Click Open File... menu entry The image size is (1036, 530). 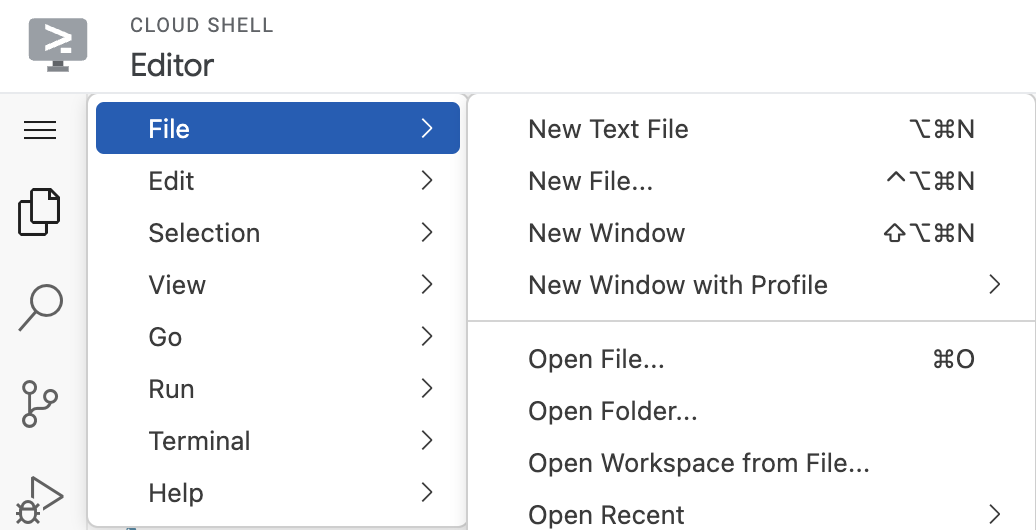[596, 359]
